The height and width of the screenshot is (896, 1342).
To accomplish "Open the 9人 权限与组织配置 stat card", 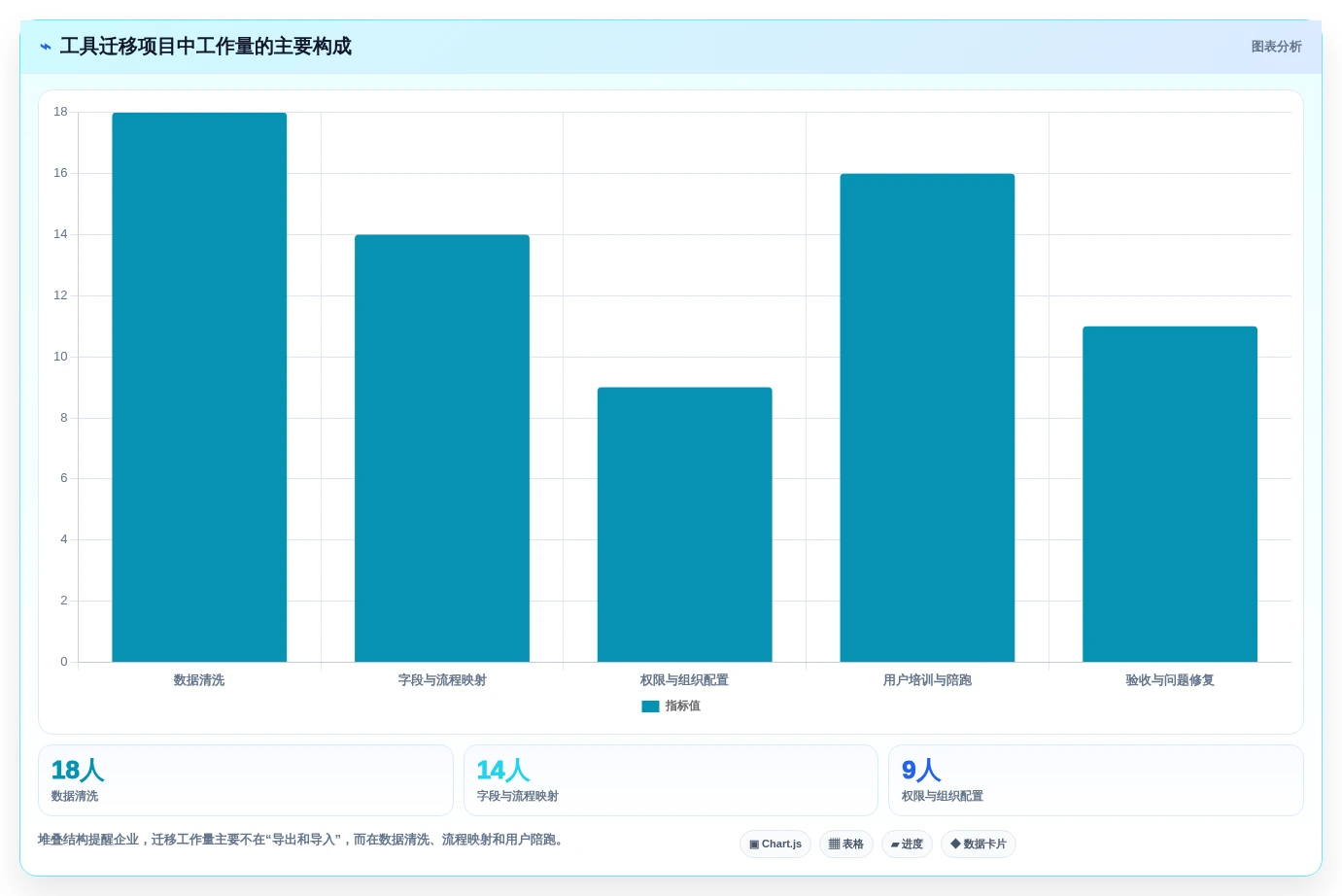I will coord(1096,780).
